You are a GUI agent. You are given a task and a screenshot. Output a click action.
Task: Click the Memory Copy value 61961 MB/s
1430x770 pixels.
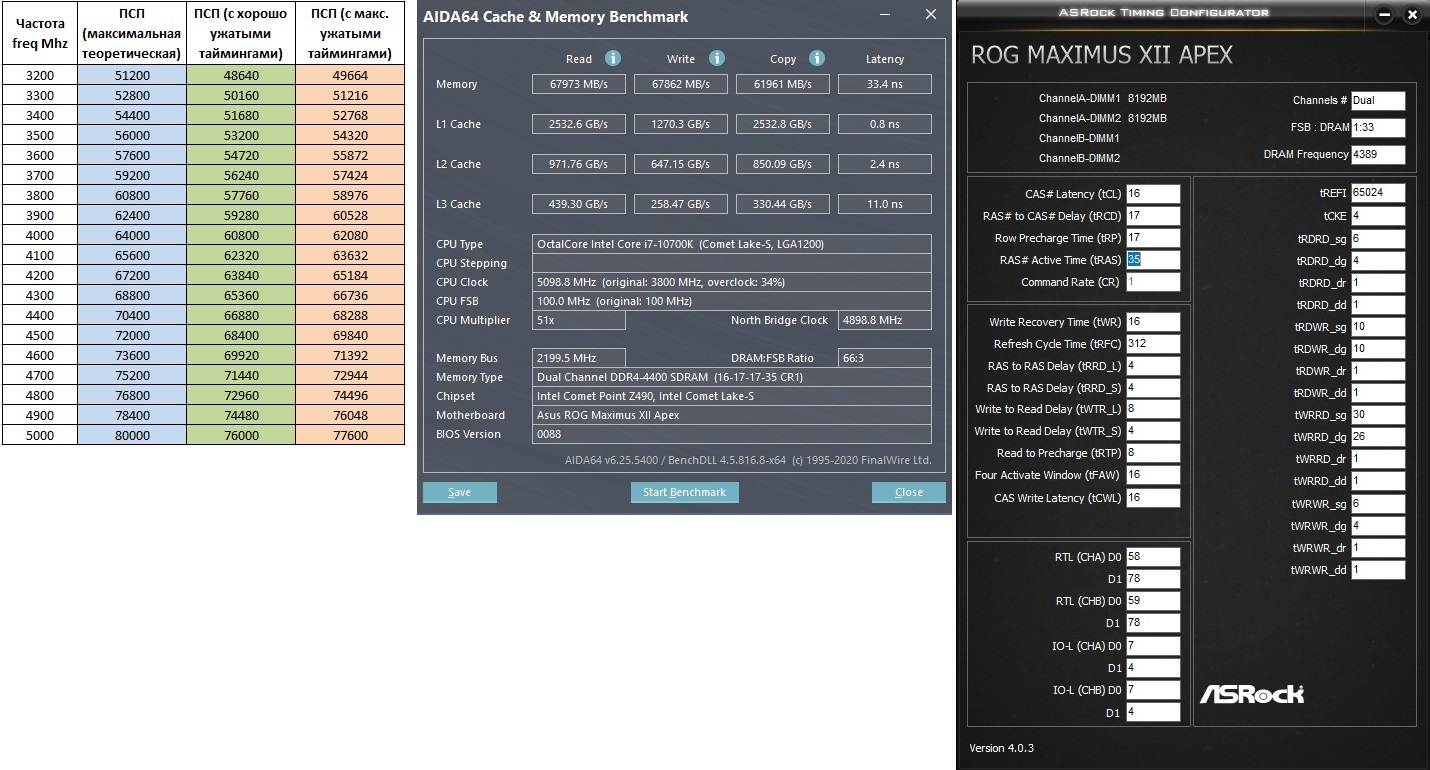783,84
